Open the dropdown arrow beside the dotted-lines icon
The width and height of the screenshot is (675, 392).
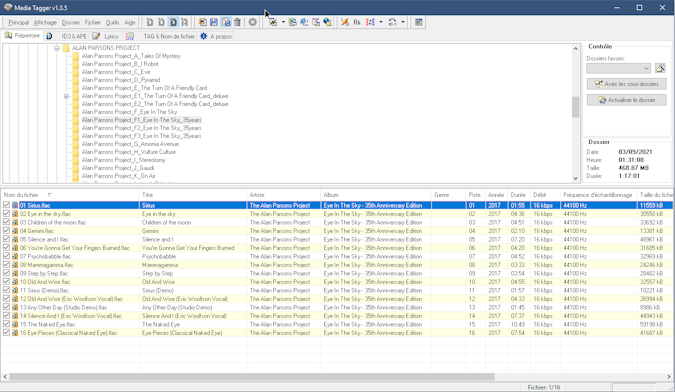[381, 22]
